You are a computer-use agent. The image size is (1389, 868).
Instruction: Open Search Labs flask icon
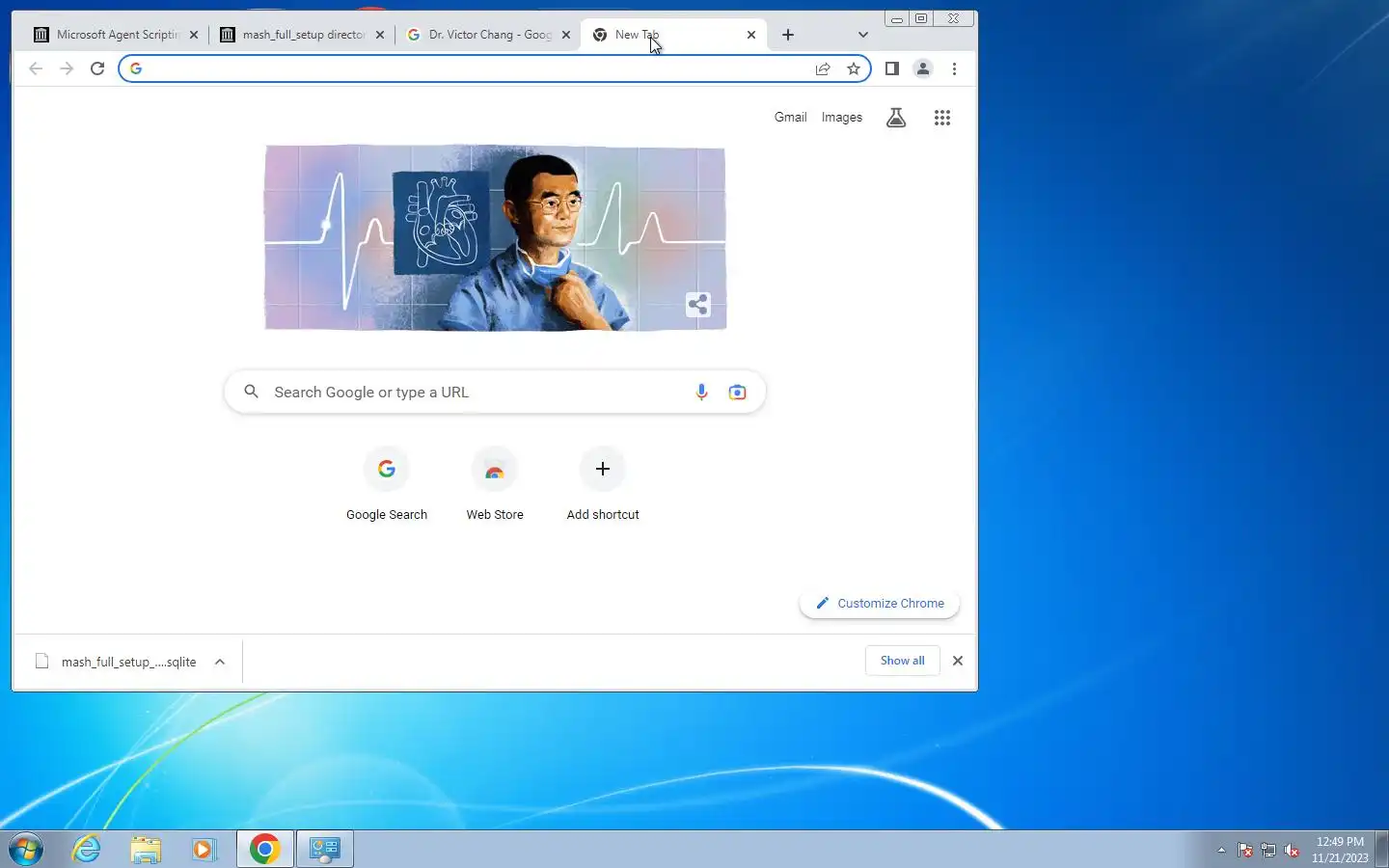click(x=896, y=118)
